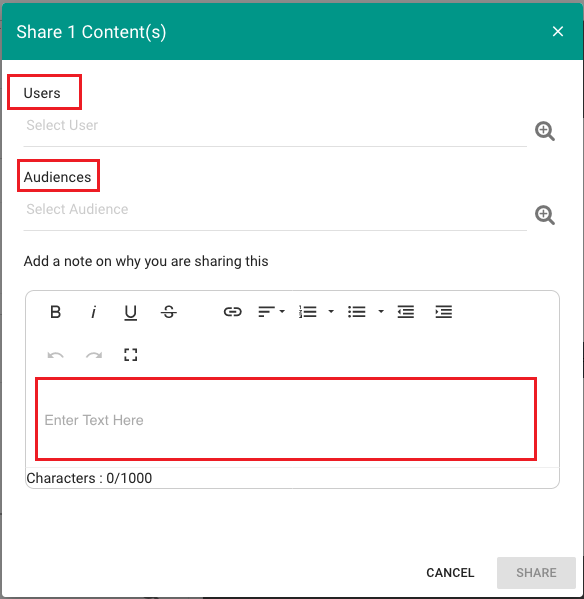Insert a bulleted list
The width and height of the screenshot is (584, 599).
coord(357,312)
